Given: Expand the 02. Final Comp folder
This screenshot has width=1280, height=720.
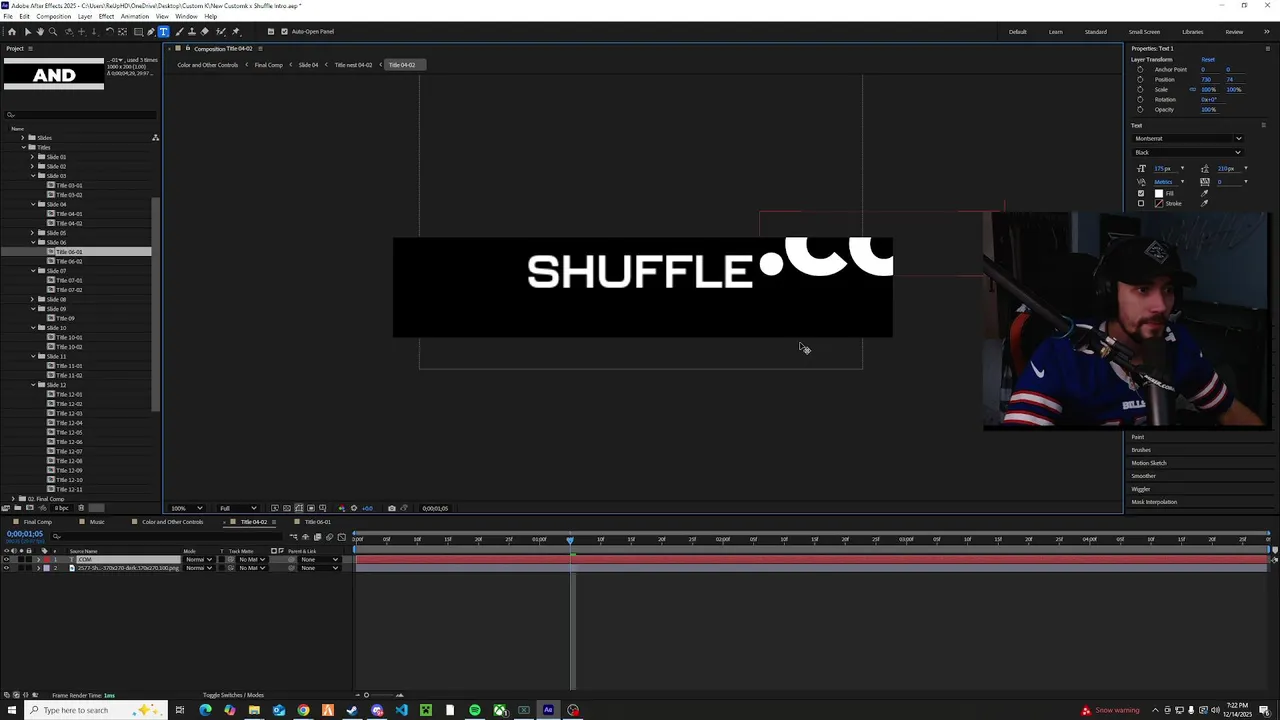Looking at the screenshot, I should 12,498.
